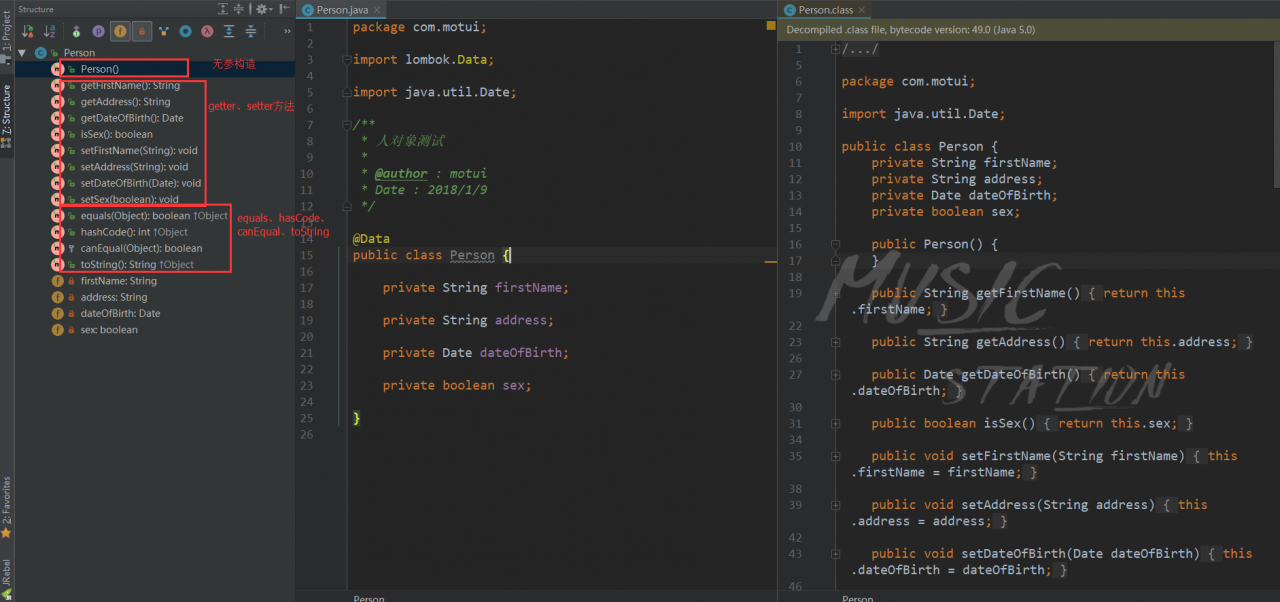The image size is (1280, 602).
Task: Toggle the Show Fields filter
Action: click(120, 32)
